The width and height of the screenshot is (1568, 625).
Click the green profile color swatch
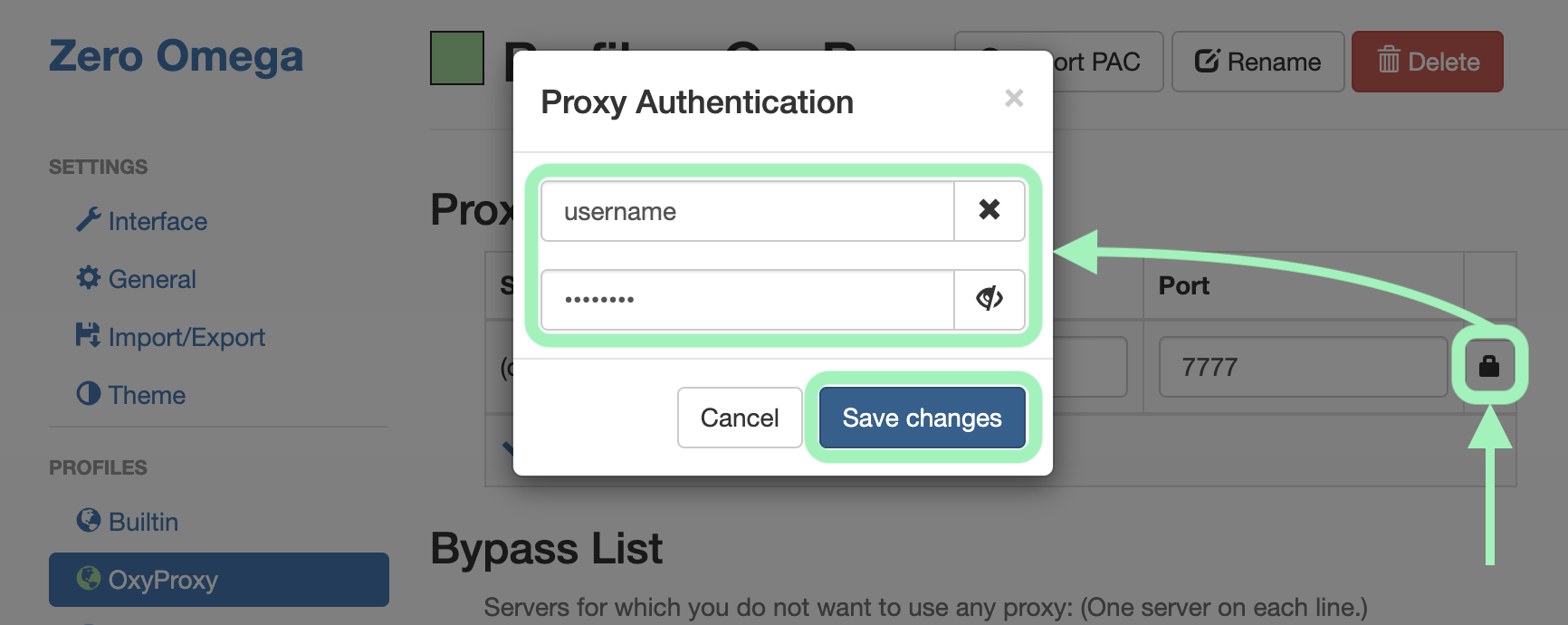pos(457,58)
